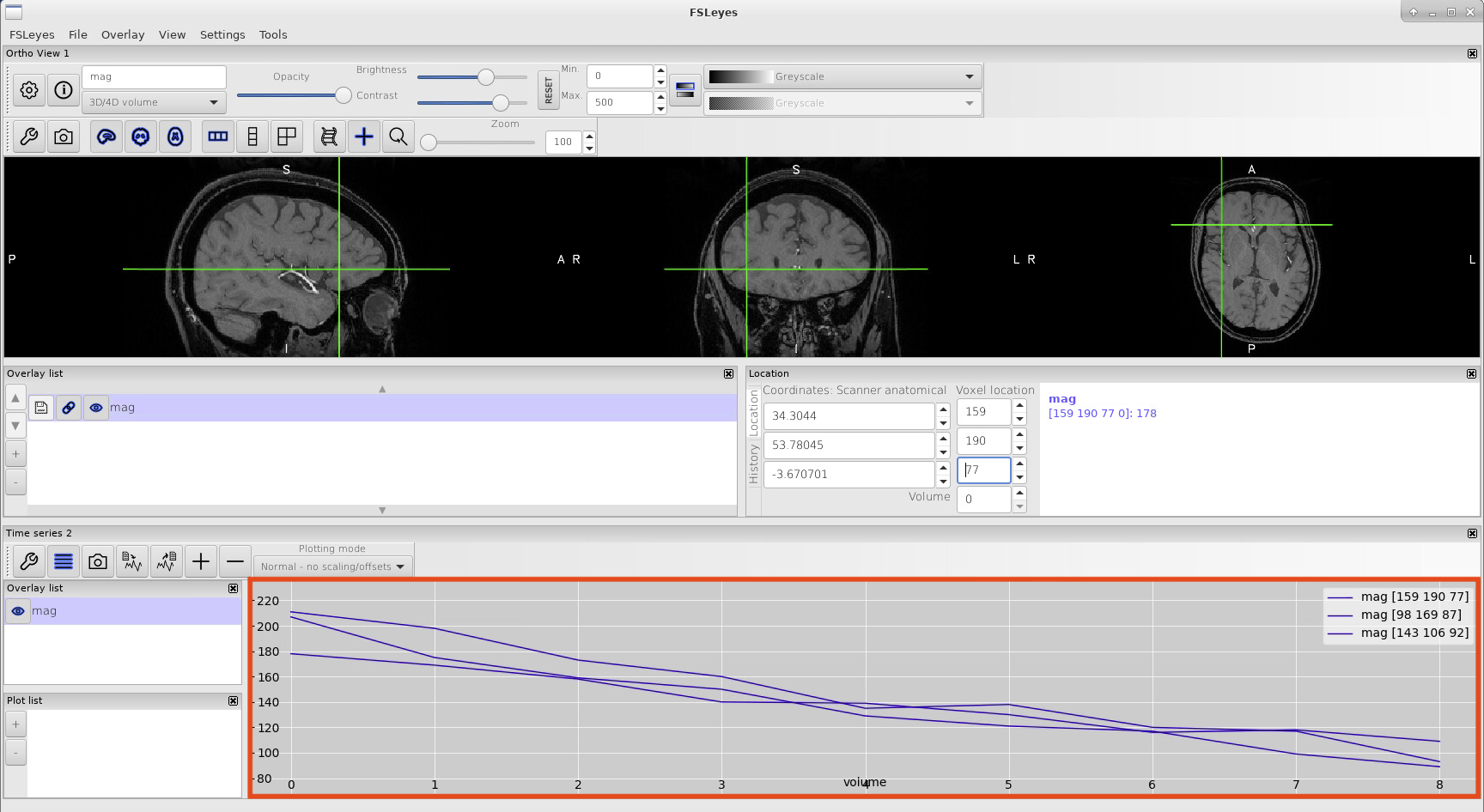Click the magnifier reset zoom icon
1484x812 pixels.
[x=398, y=136]
